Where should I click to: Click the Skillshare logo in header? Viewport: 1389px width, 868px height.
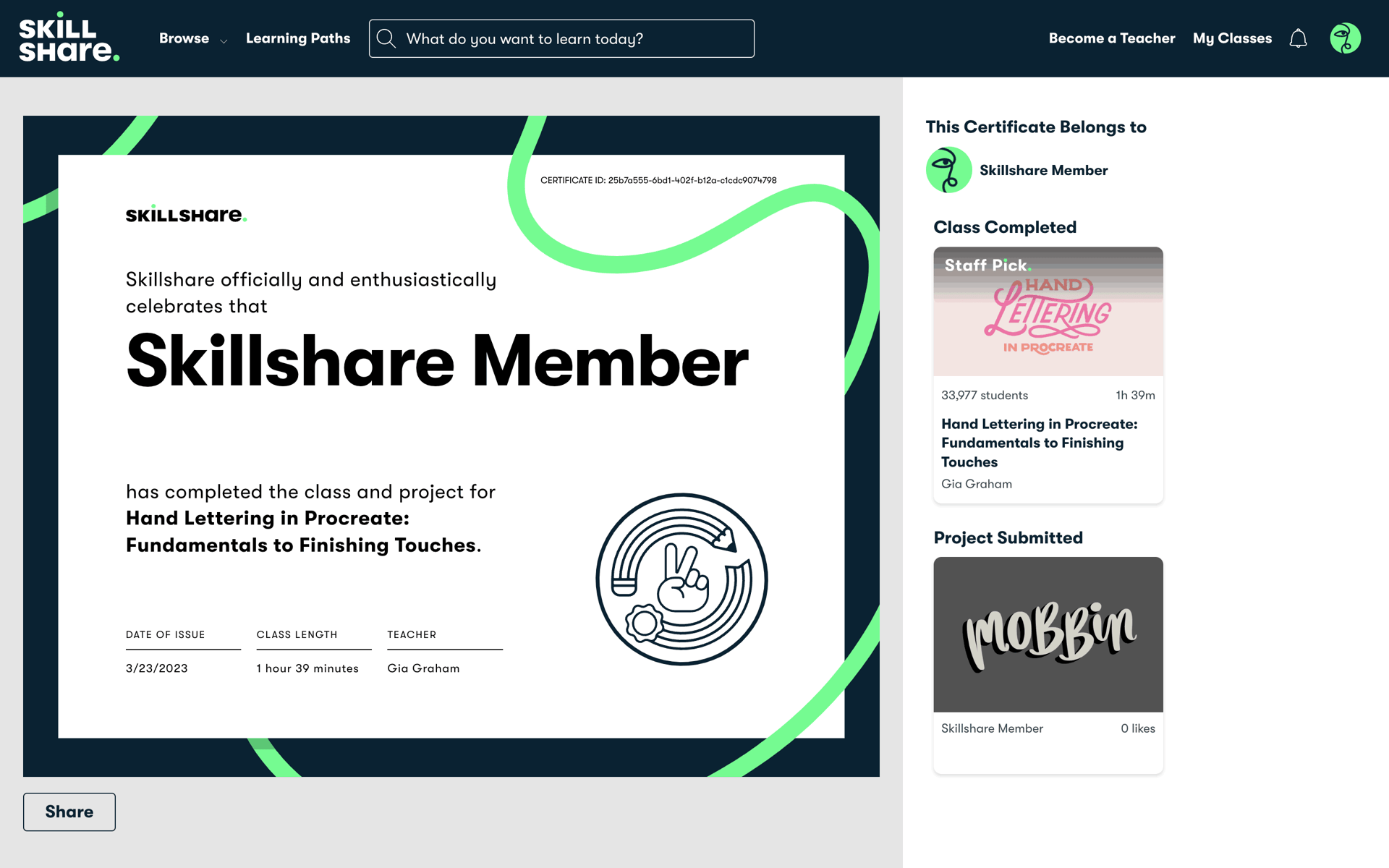(69, 38)
